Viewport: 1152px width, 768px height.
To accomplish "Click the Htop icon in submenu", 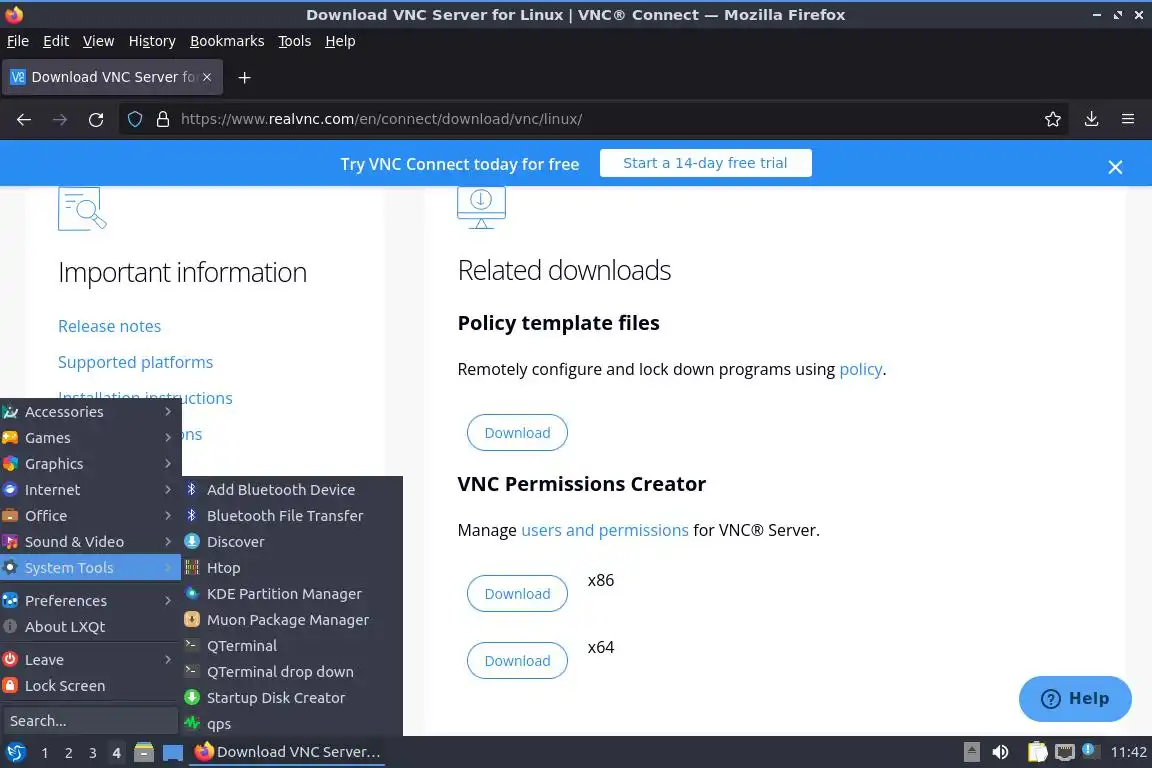I will [192, 567].
